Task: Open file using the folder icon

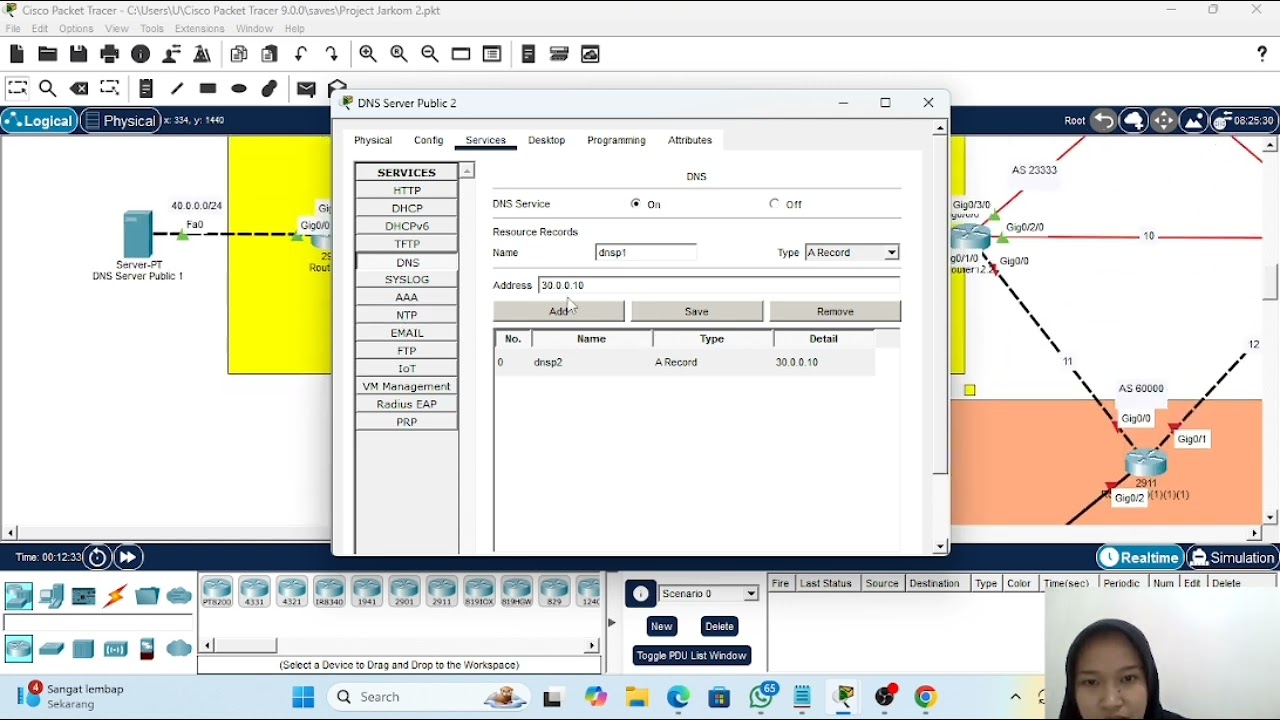Action: pos(48,54)
